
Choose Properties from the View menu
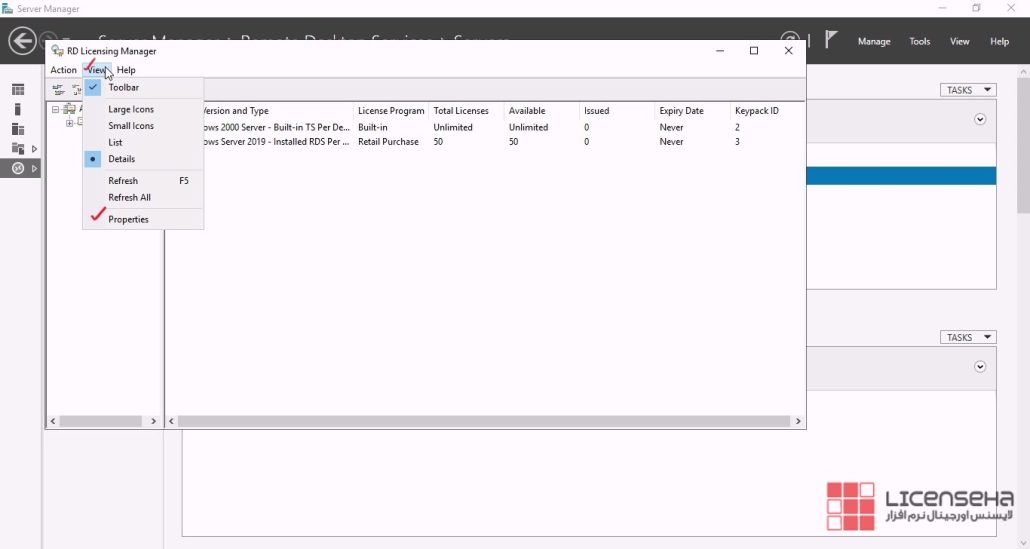click(128, 220)
